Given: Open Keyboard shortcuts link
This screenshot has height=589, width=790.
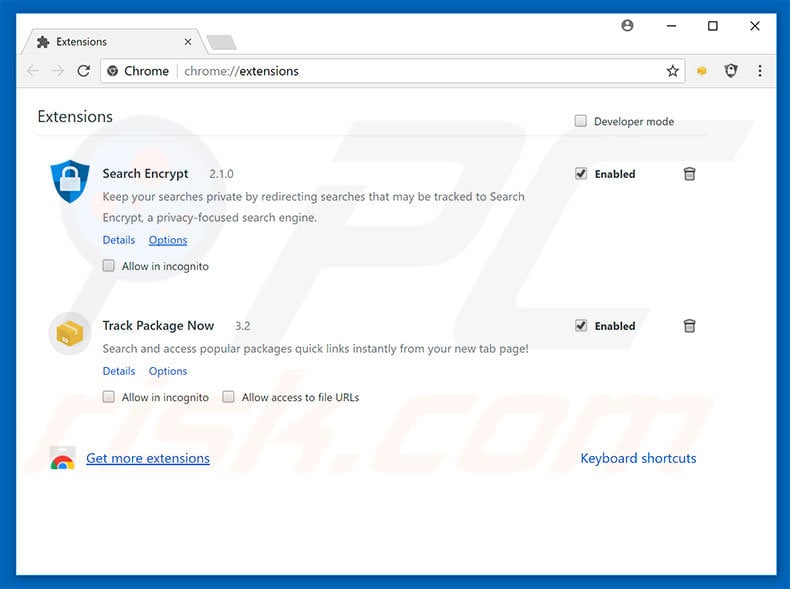Looking at the screenshot, I should coord(638,458).
